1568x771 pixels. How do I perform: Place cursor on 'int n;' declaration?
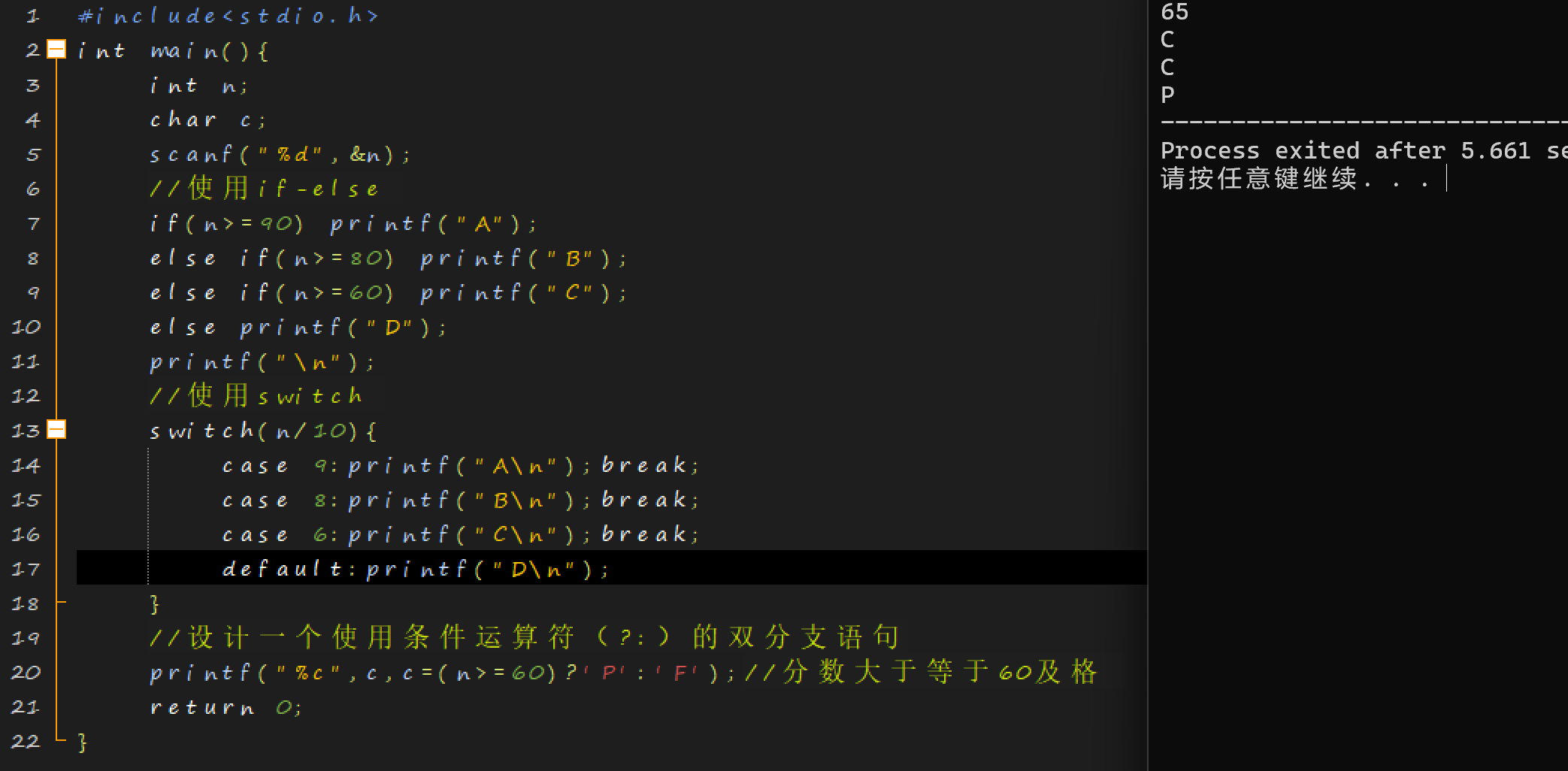(198, 86)
